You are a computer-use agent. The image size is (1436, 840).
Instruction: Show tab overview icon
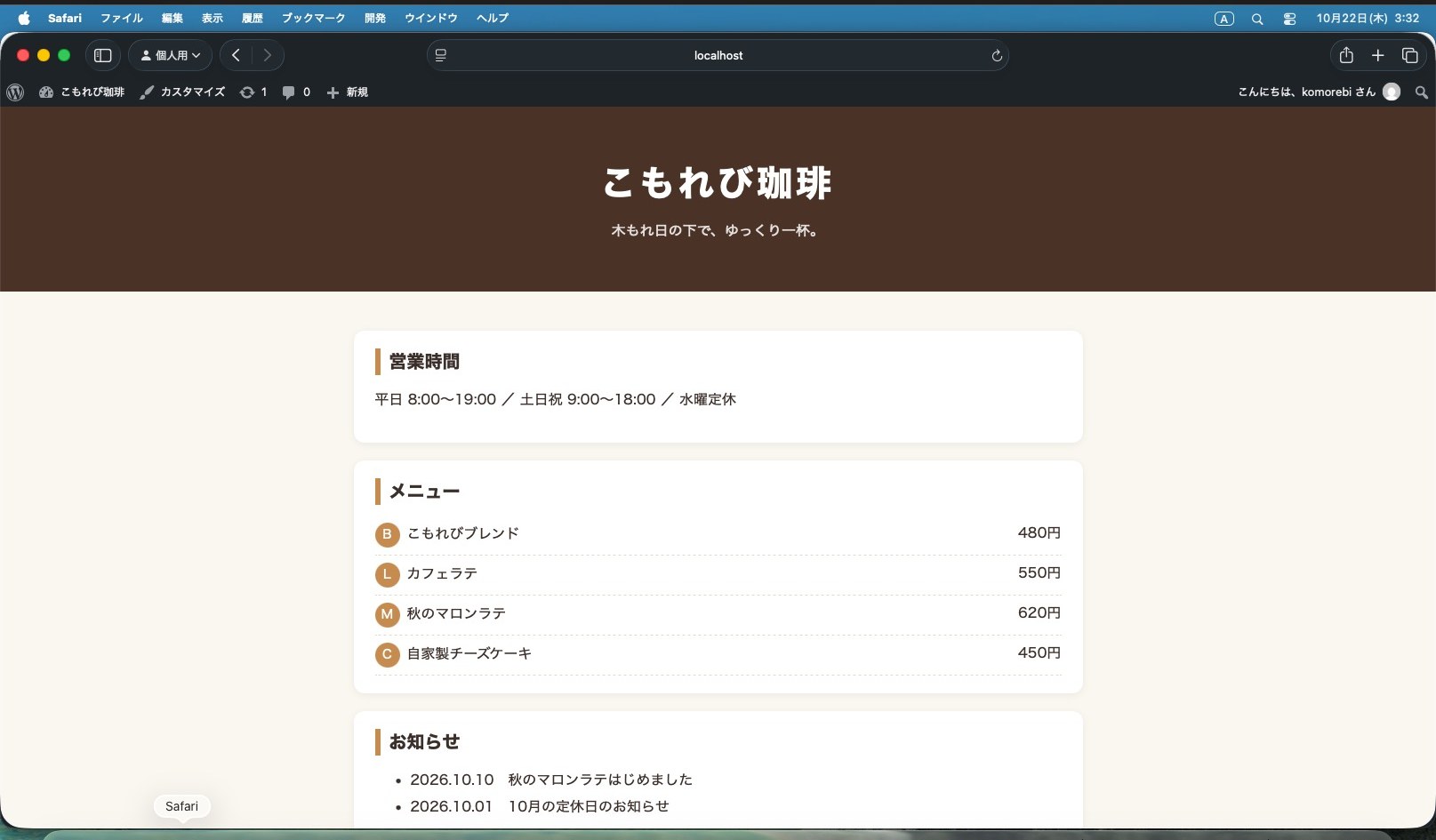click(1409, 55)
